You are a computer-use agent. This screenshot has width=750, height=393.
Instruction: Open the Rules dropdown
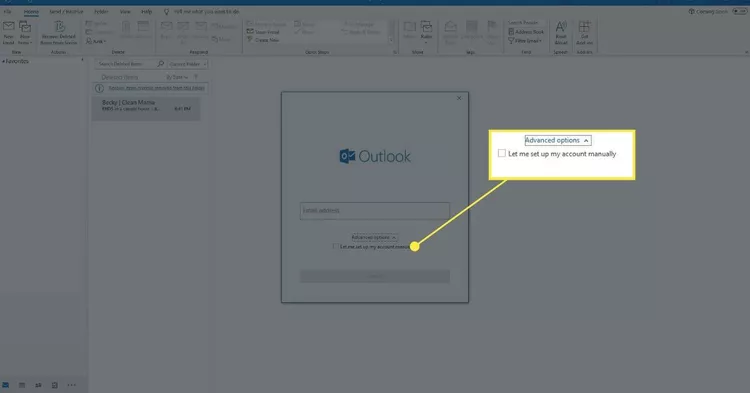[x=426, y=32]
